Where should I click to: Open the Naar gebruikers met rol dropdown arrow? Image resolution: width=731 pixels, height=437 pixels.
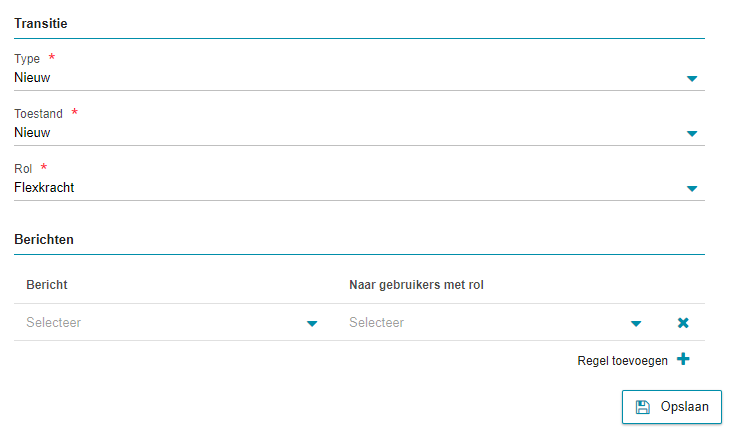[636, 324]
